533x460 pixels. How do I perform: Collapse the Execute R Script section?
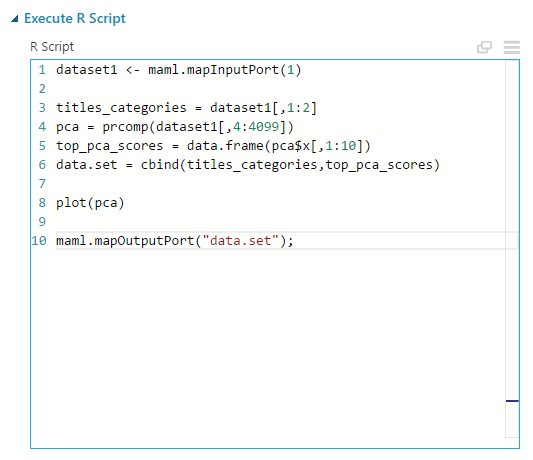14,19
